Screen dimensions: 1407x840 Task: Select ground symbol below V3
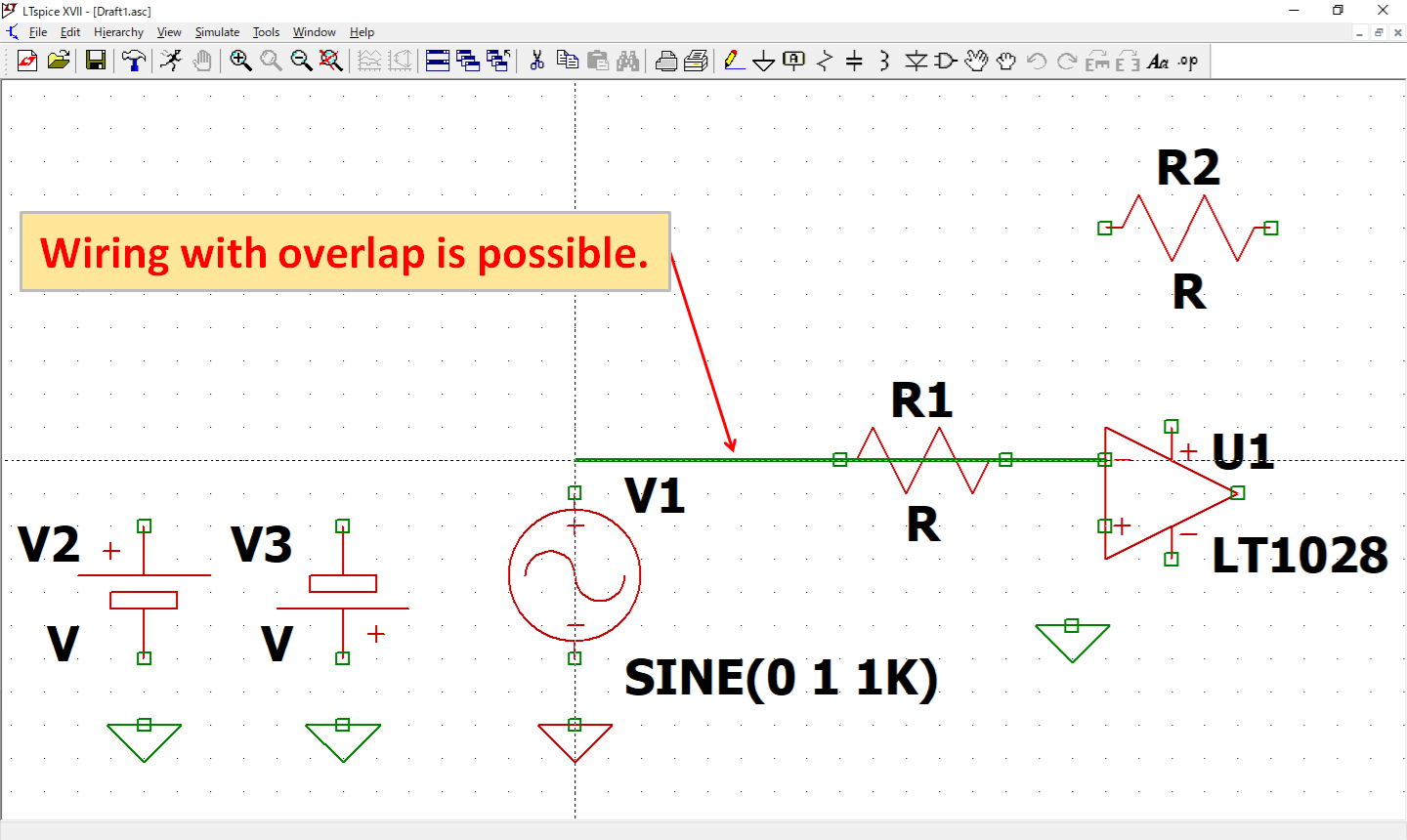coord(342,741)
